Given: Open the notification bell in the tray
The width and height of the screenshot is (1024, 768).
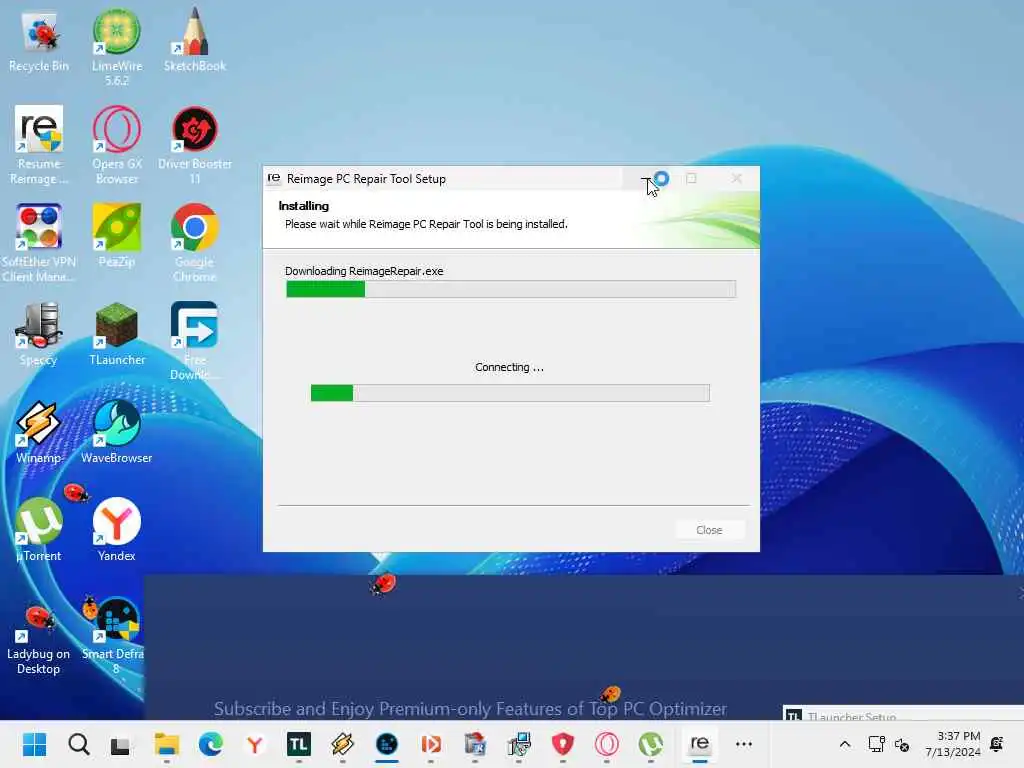Looking at the screenshot, I should click(997, 744).
